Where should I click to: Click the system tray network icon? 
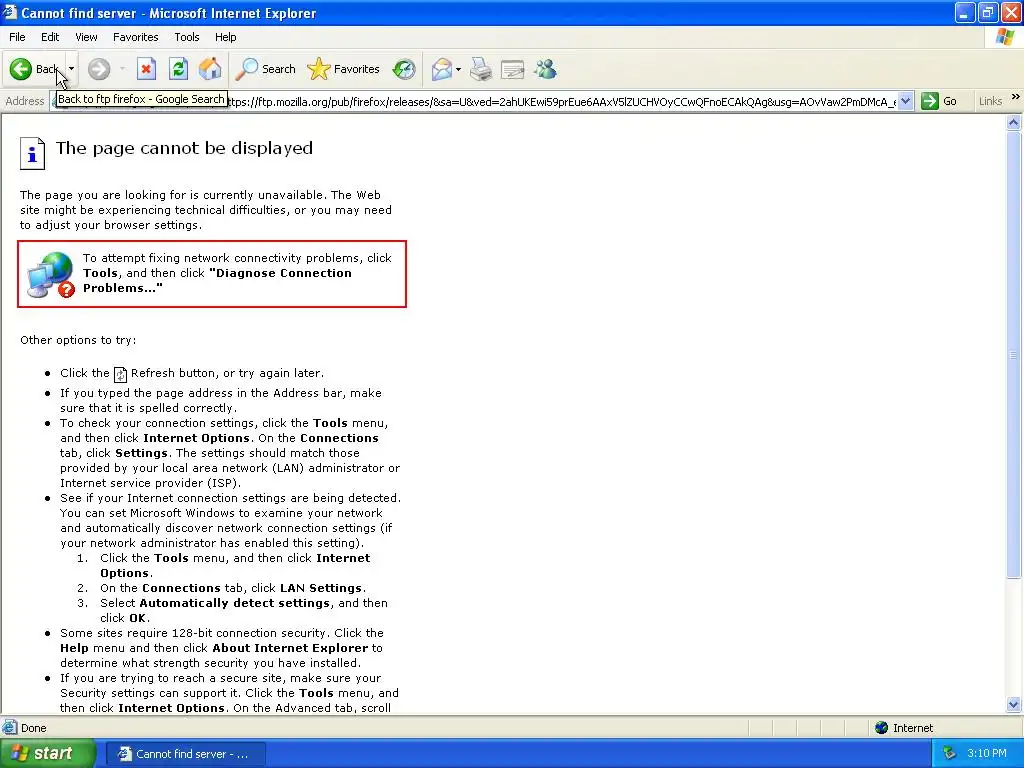(x=950, y=754)
